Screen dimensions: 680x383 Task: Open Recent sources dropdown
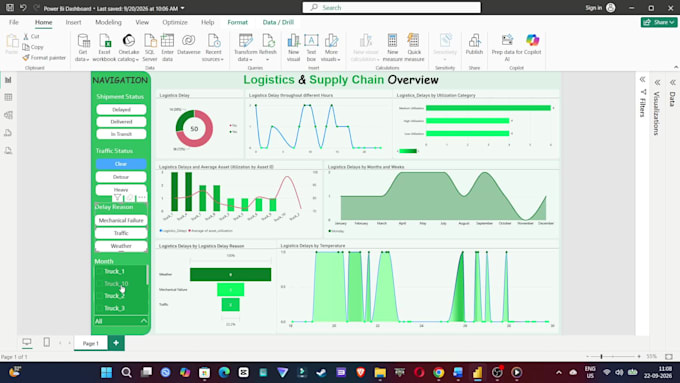213,48
